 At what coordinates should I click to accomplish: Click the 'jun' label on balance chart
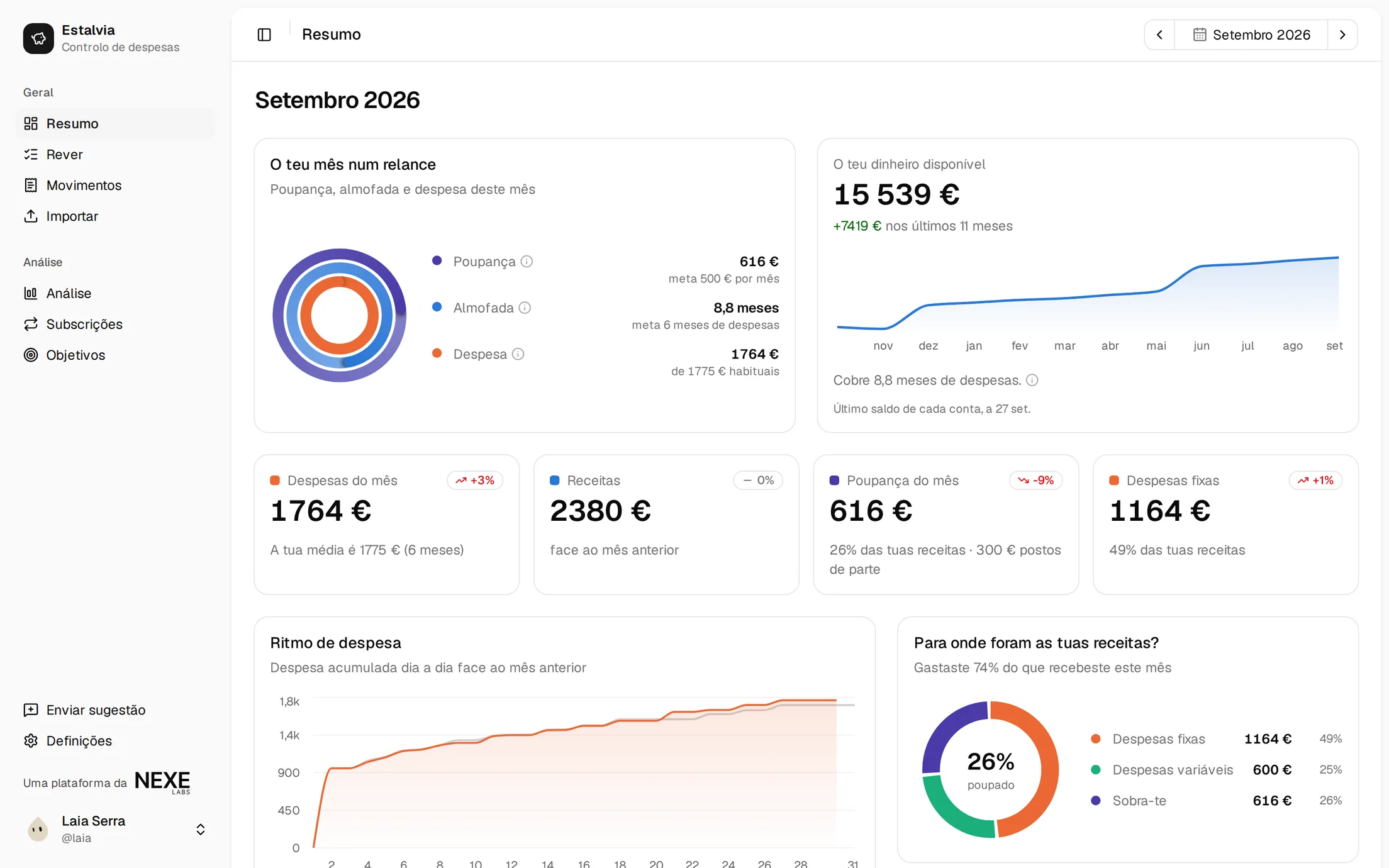point(1202,346)
